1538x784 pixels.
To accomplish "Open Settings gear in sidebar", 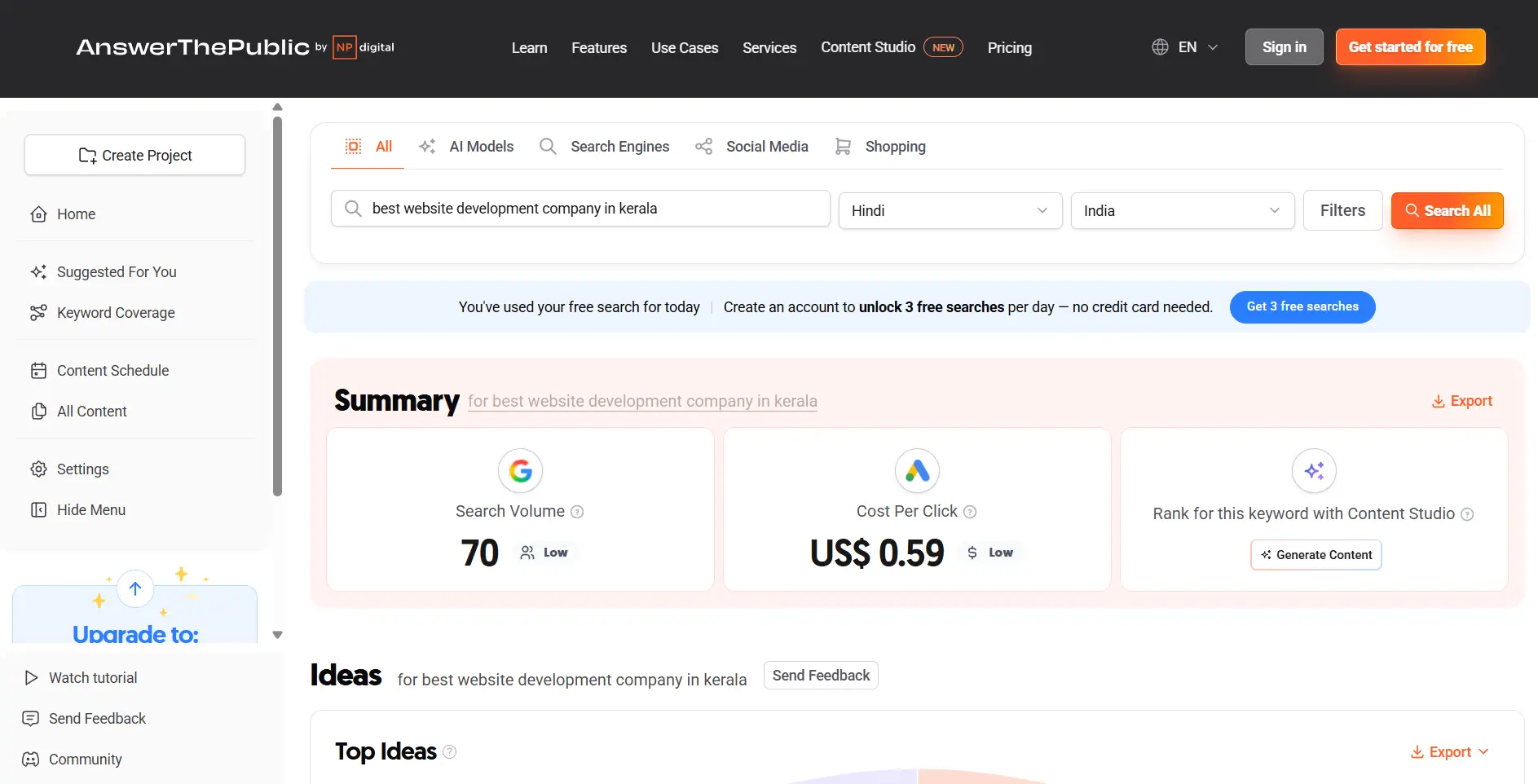I will point(38,469).
